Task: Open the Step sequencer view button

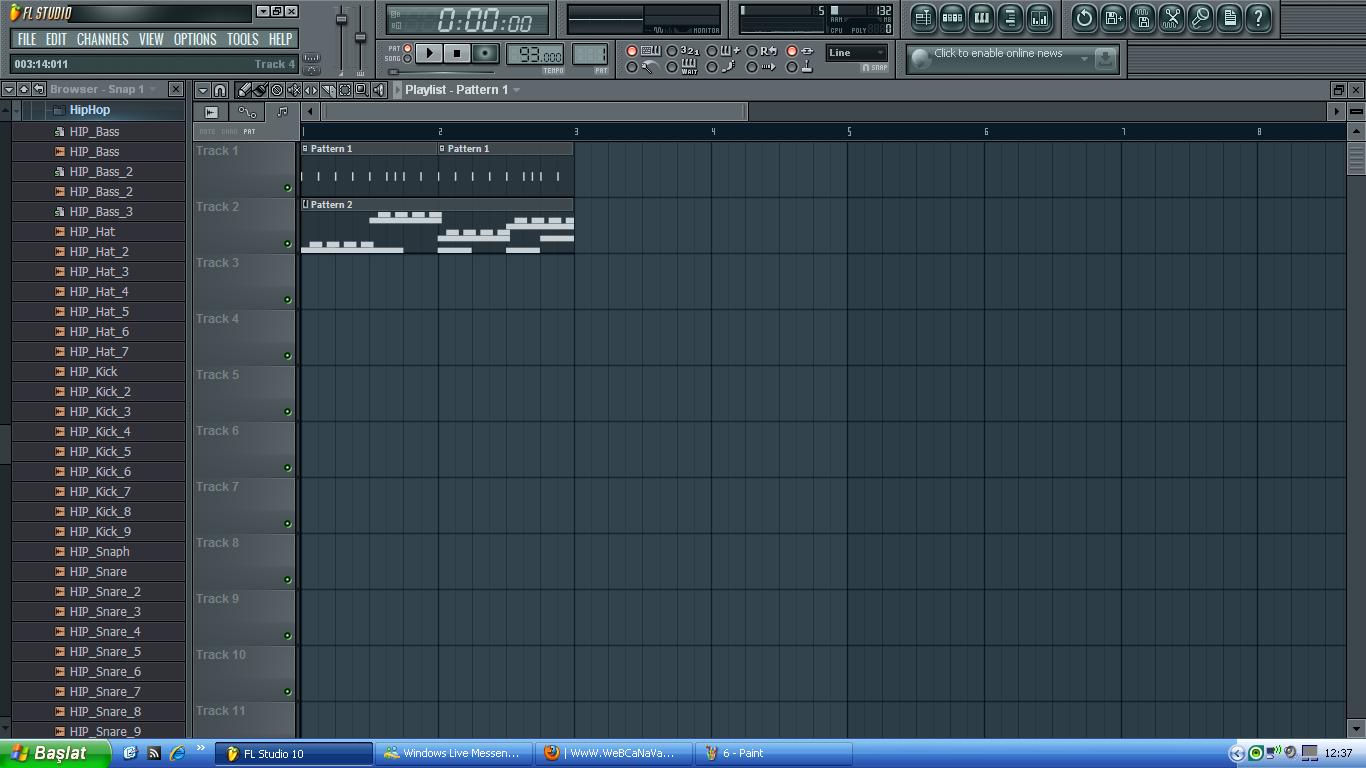Action: 952,18
